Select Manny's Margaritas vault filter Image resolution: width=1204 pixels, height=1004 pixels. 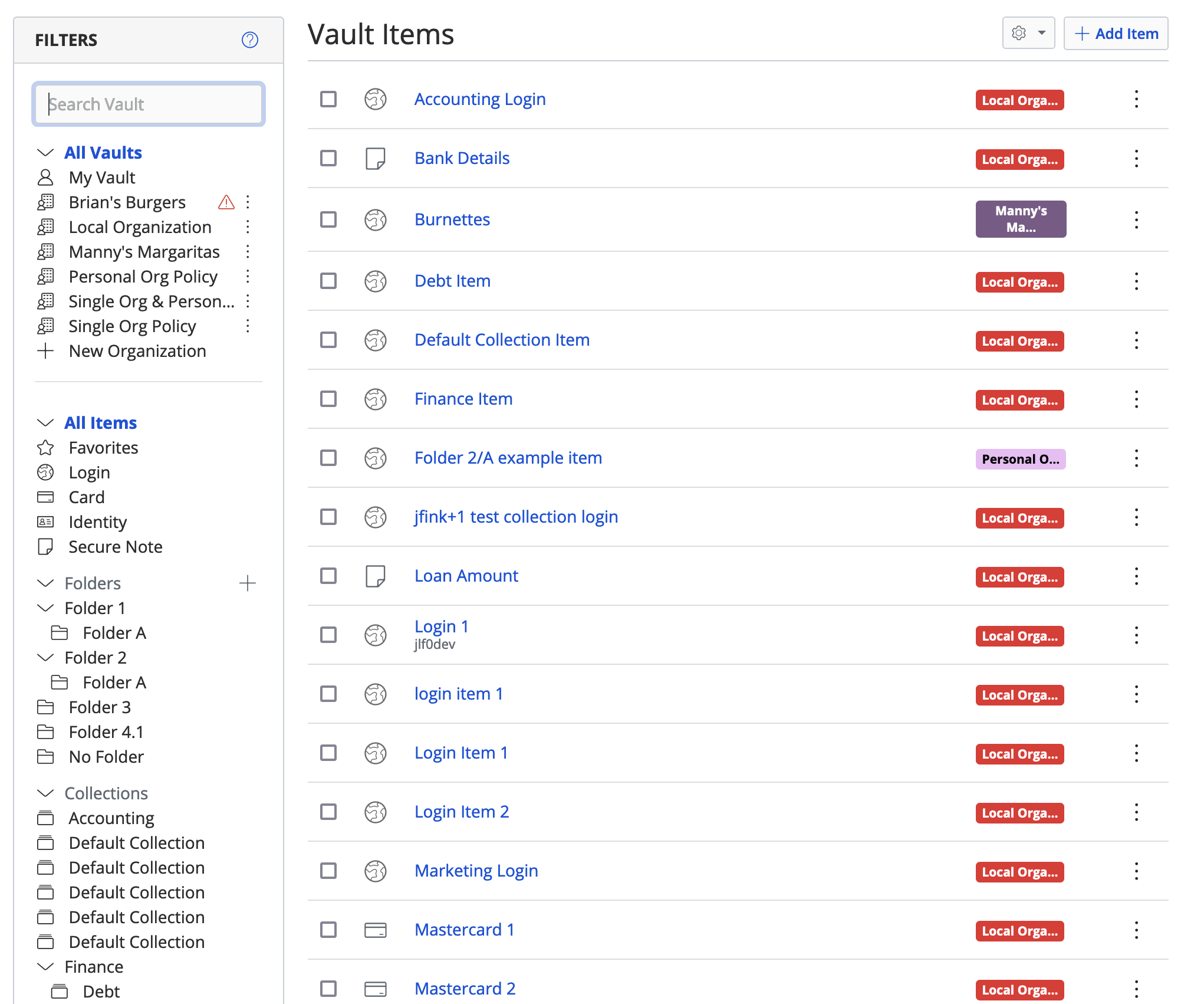(x=144, y=252)
